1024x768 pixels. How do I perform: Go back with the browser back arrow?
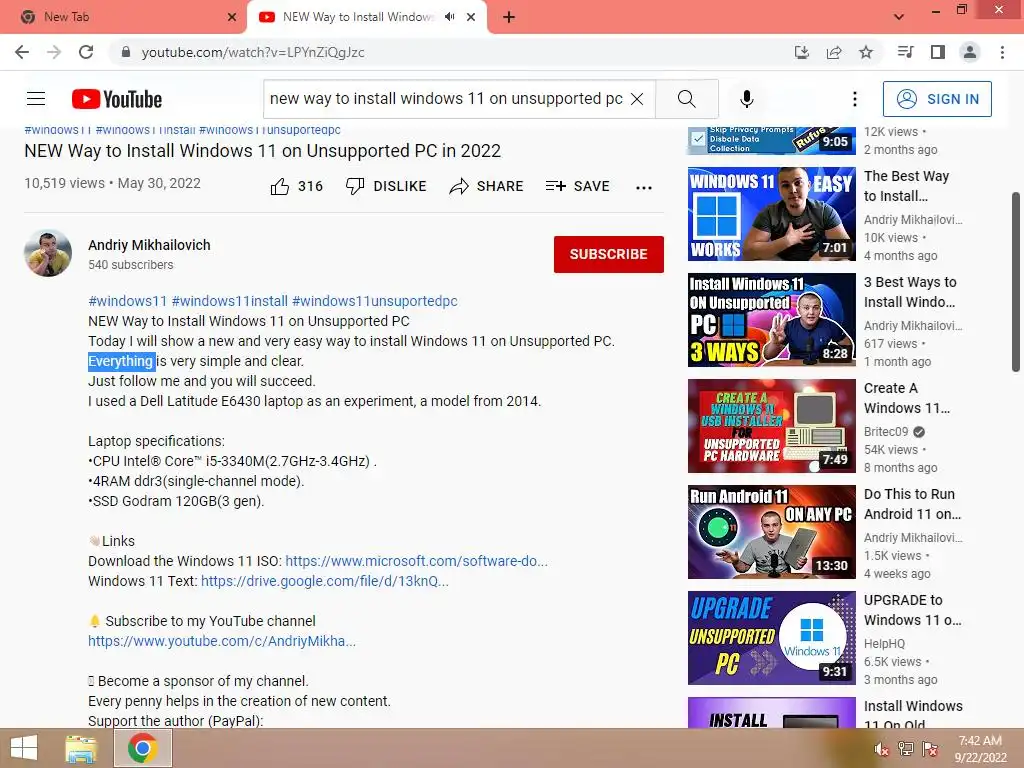tap(22, 52)
